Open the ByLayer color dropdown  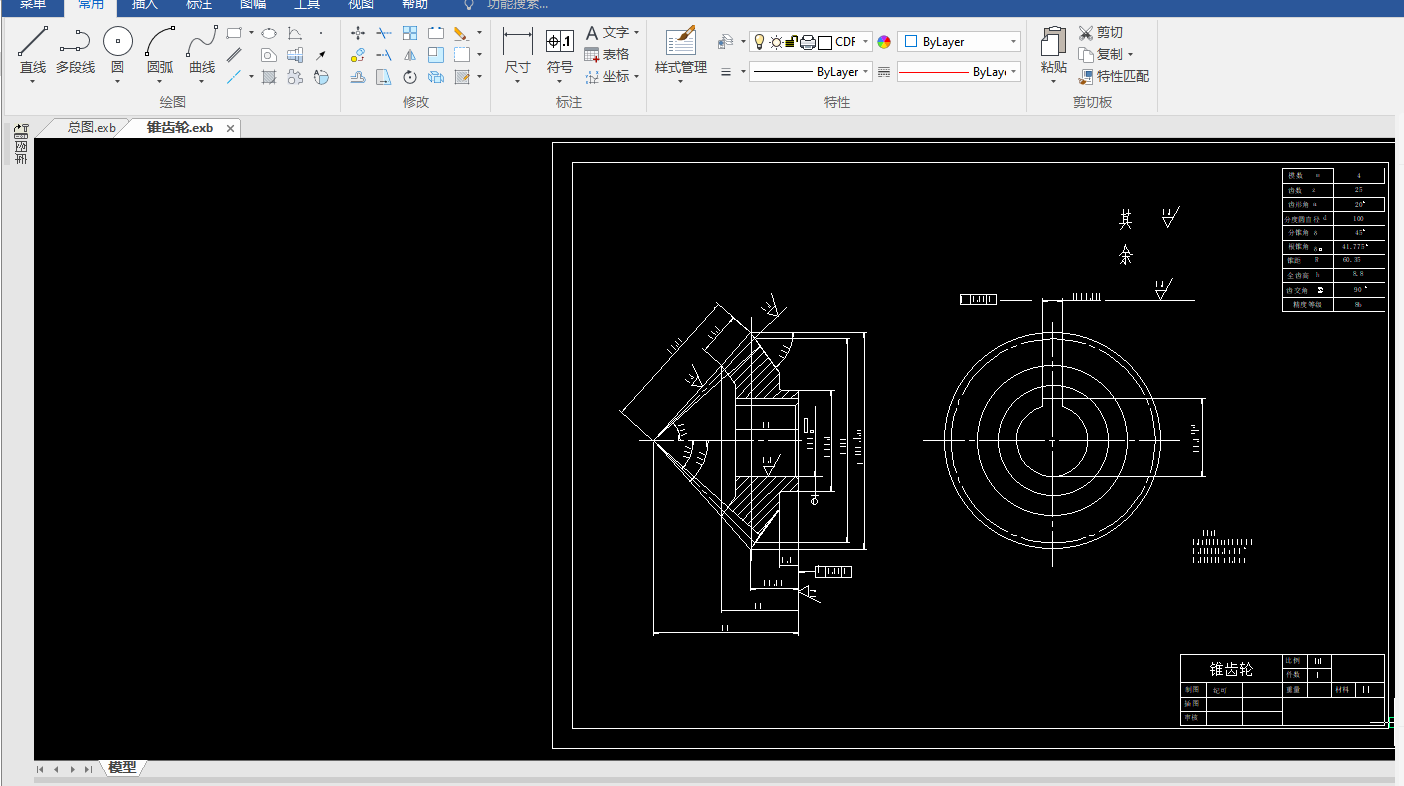(959, 42)
